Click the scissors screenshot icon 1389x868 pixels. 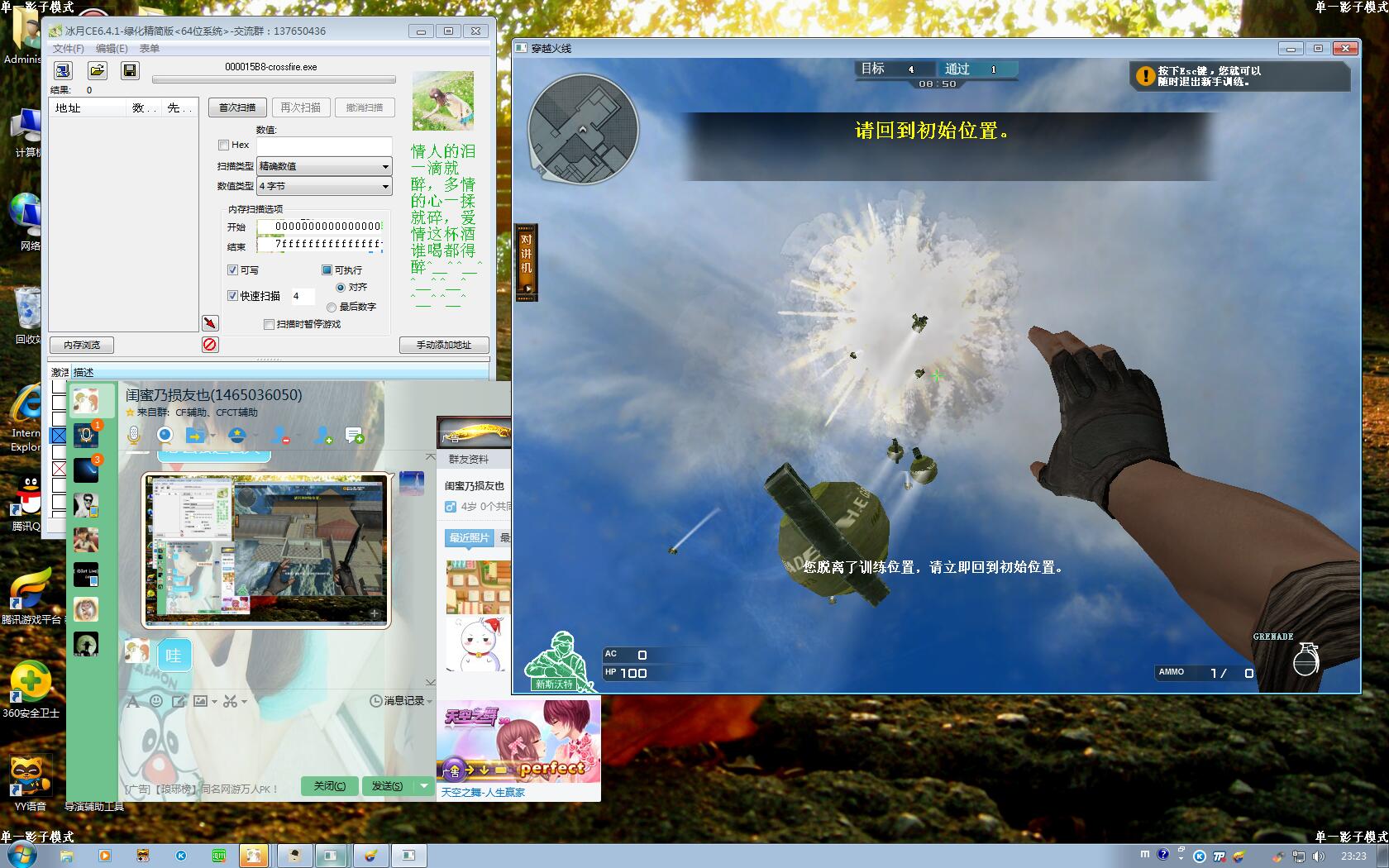(230, 701)
